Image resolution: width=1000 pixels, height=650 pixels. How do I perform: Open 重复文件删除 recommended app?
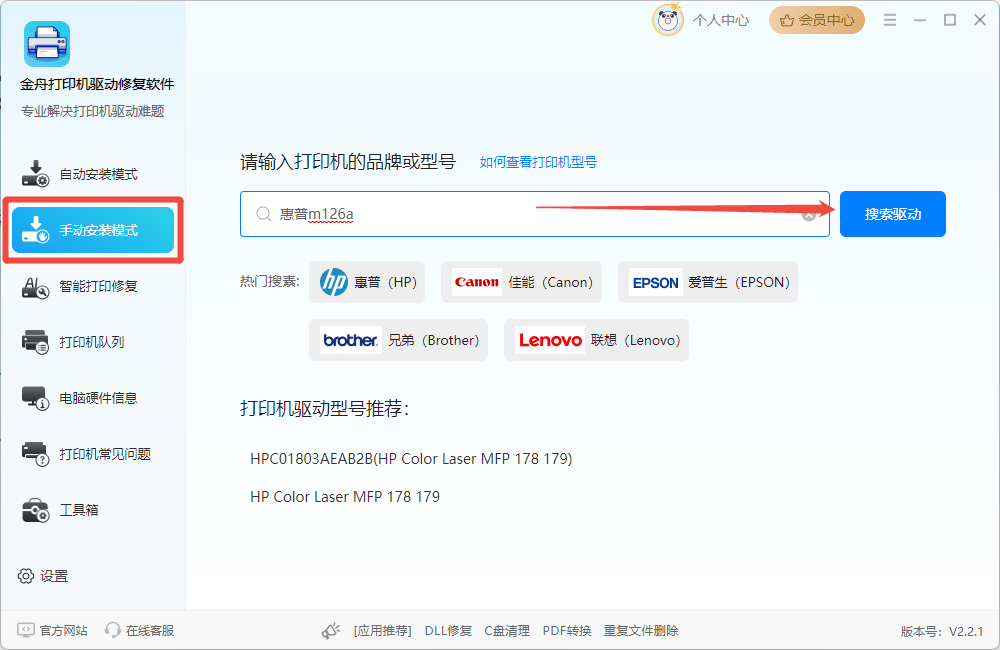pos(641,631)
